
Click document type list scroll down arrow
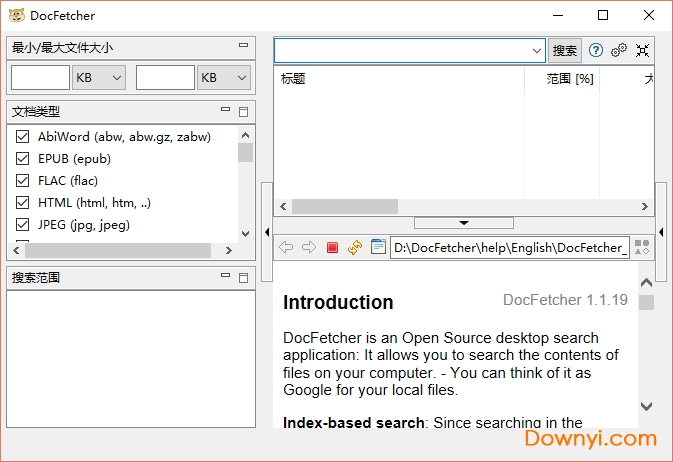[246, 234]
